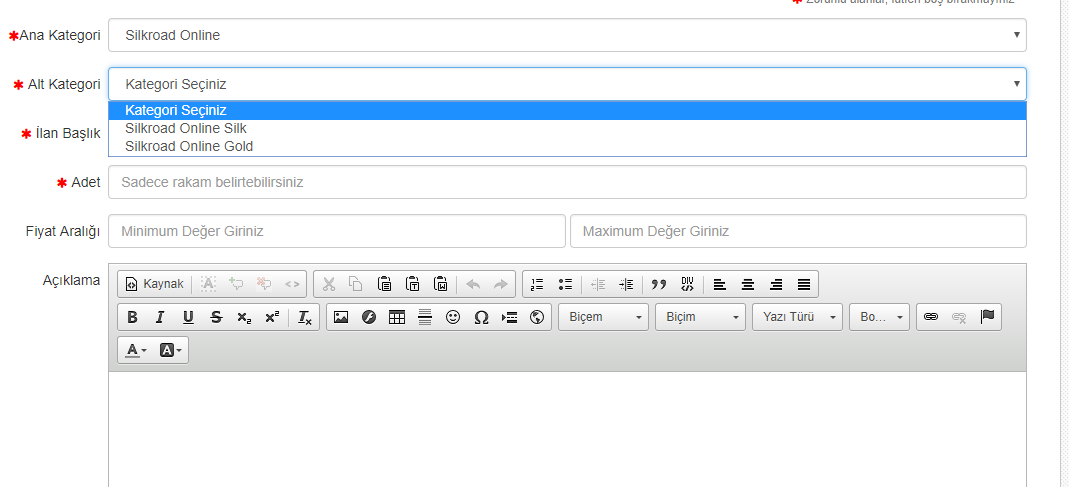Viewport: 1069px width, 487px height.
Task: Toggle italic formatting
Action: pos(160,317)
